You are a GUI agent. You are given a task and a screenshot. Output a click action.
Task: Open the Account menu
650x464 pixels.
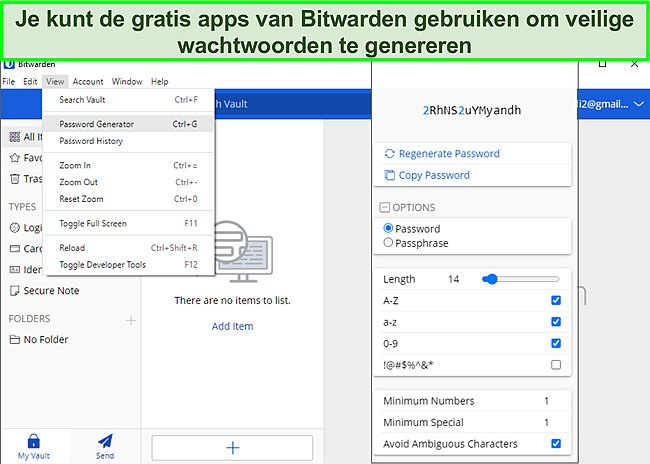(88, 82)
